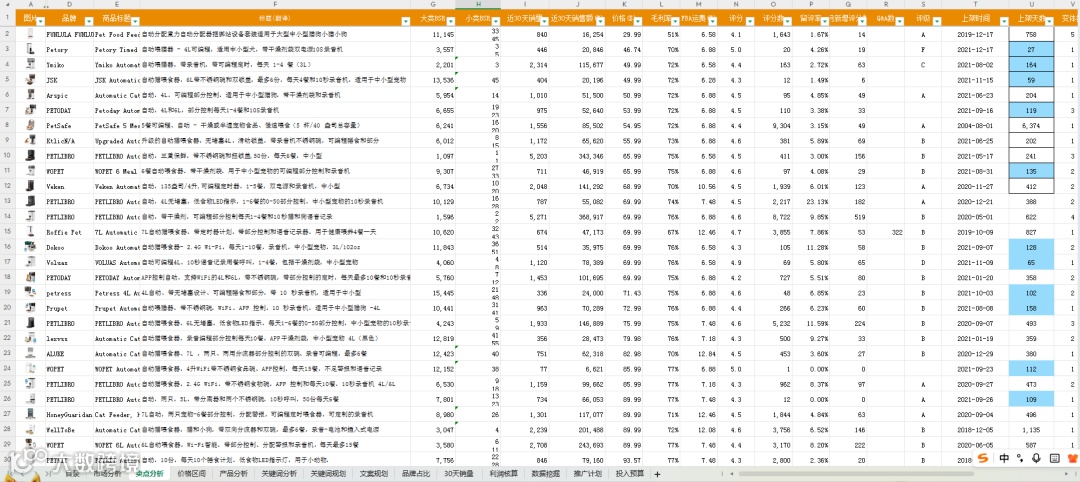Select the BSR cell 15,445
This screenshot has width=1080, height=482.
[x=434, y=292]
